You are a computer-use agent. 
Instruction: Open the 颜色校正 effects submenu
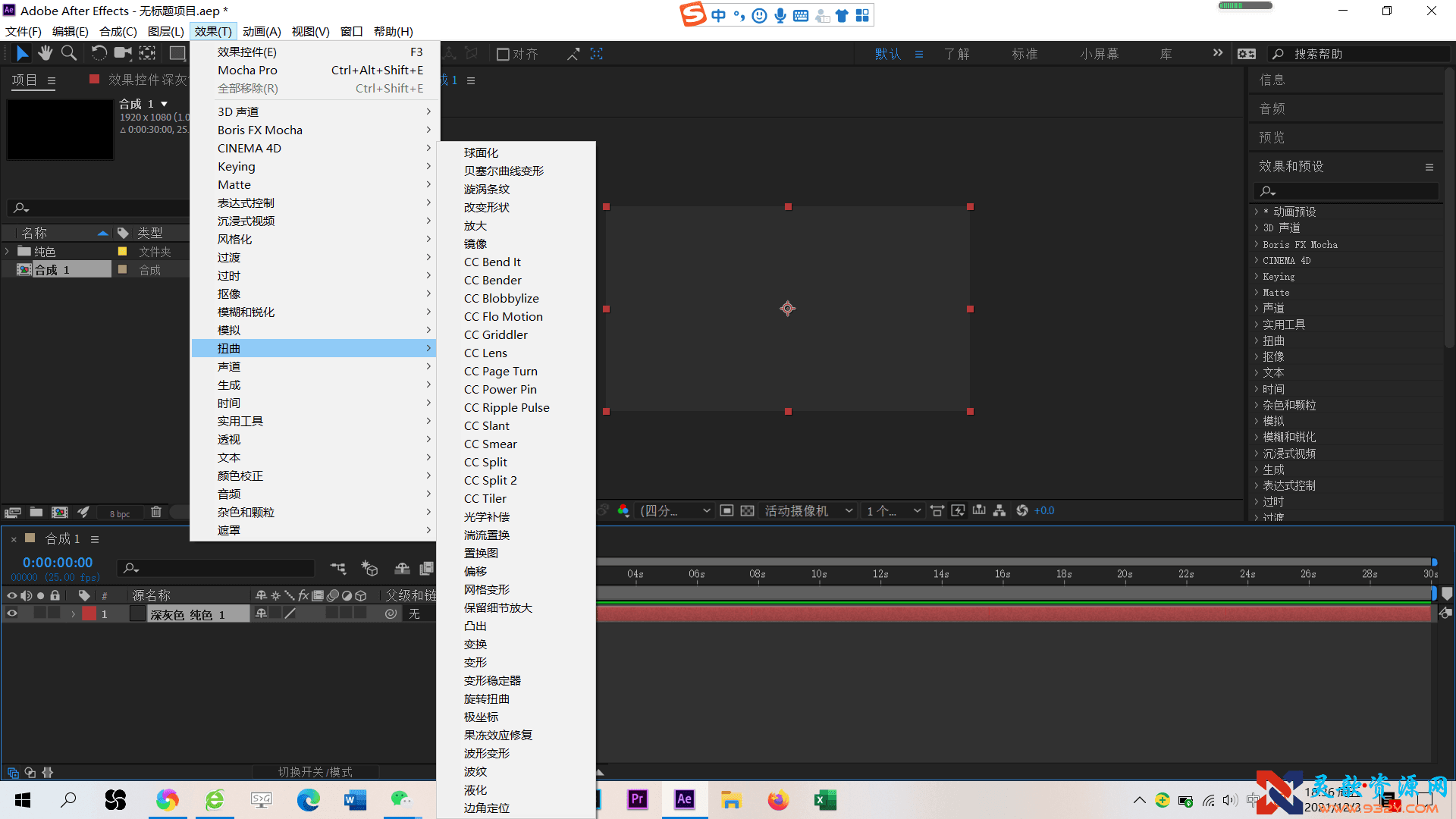pyautogui.click(x=314, y=475)
